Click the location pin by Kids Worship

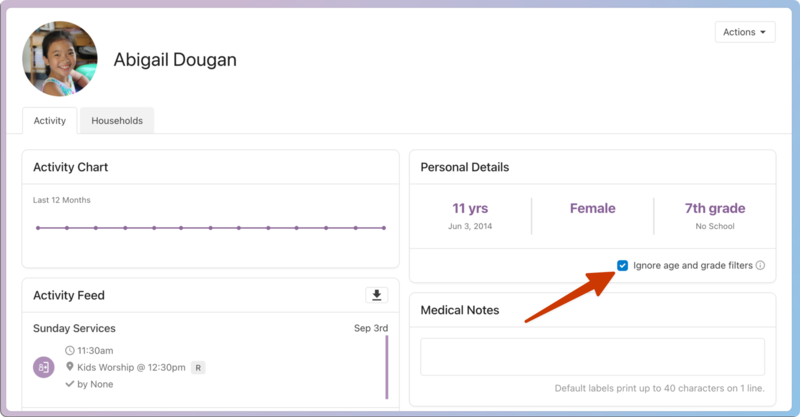70,367
